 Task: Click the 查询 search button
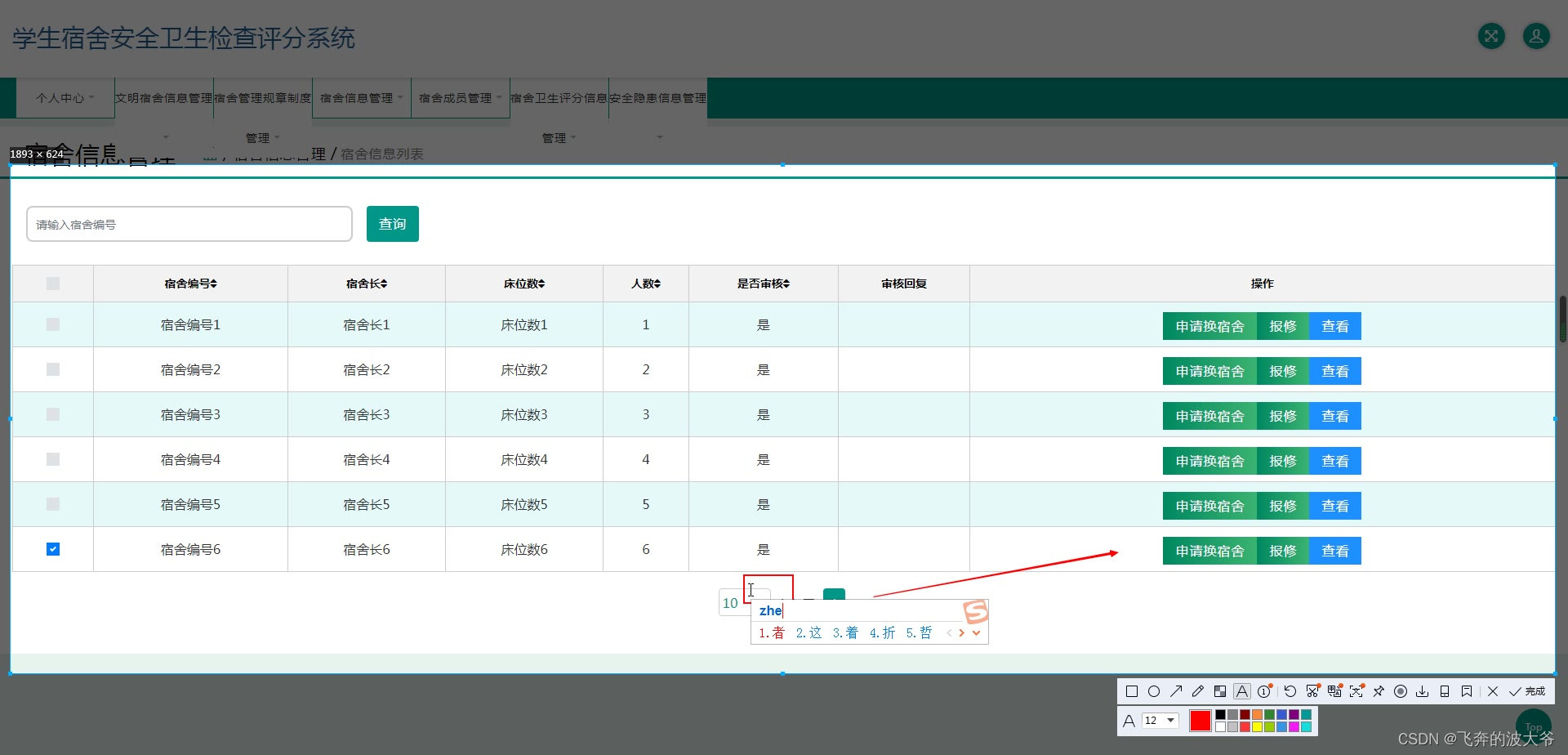[x=393, y=224]
